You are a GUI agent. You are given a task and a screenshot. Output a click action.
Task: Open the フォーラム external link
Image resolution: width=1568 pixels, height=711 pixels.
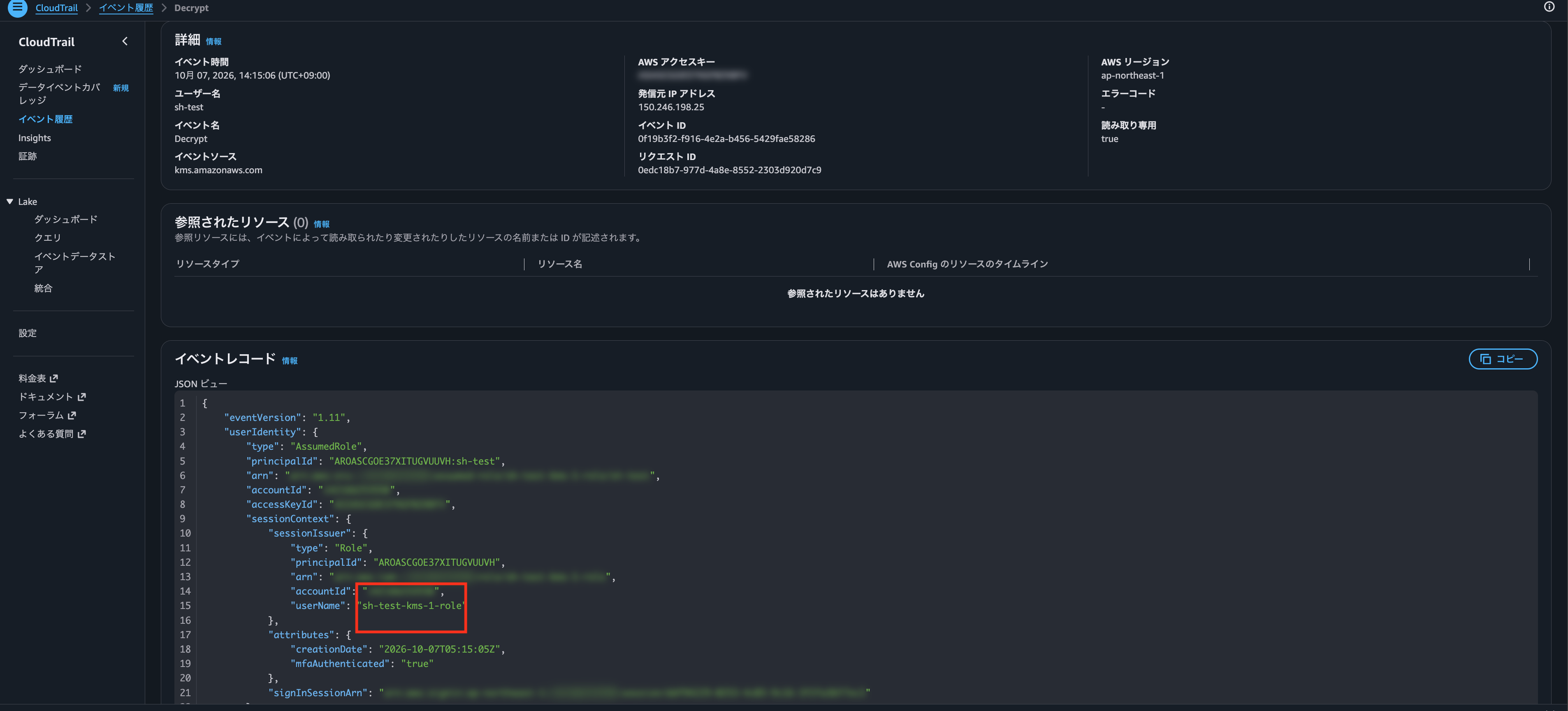click(47, 415)
